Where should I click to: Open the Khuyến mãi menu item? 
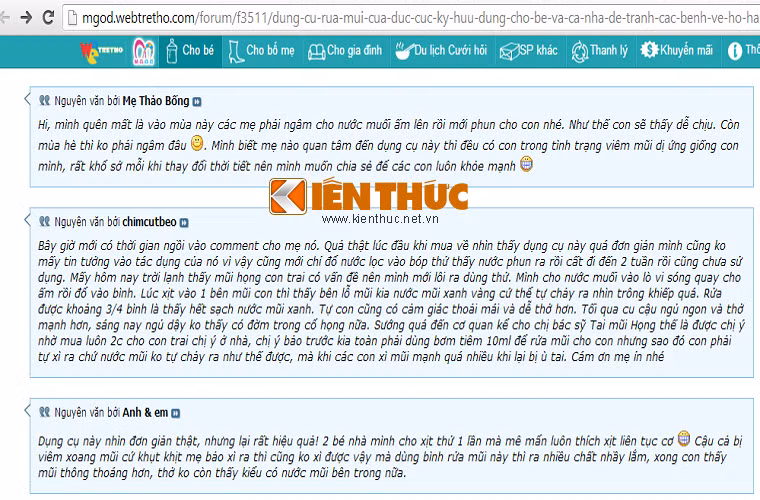[677, 51]
